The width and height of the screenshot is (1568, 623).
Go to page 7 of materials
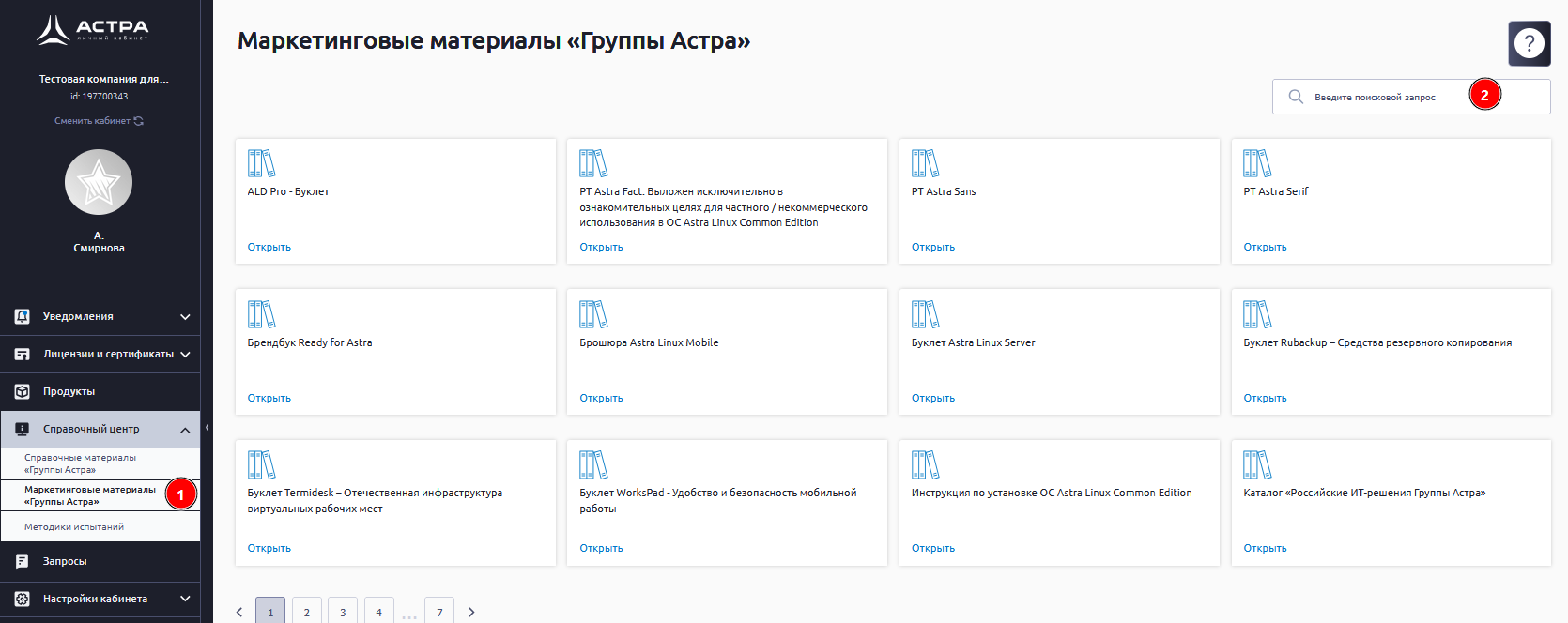439,612
